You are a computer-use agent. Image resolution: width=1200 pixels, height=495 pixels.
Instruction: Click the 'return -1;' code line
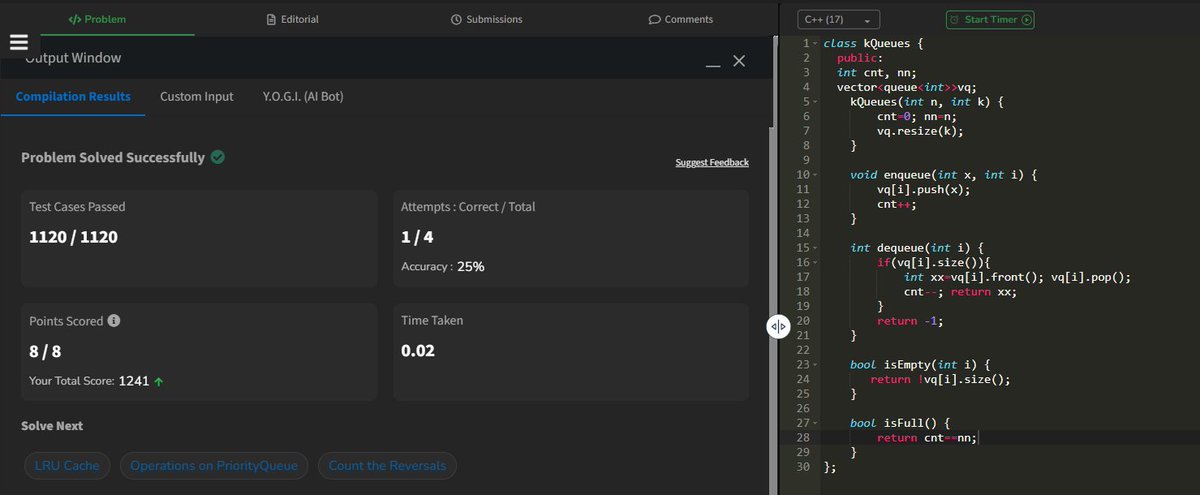(x=910, y=321)
